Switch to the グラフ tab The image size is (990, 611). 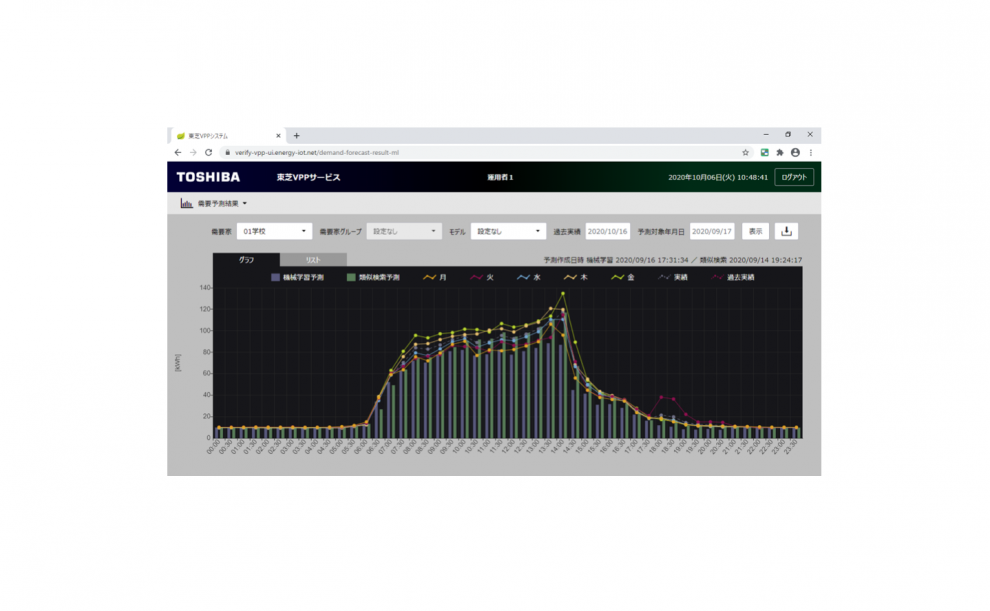coord(246,259)
